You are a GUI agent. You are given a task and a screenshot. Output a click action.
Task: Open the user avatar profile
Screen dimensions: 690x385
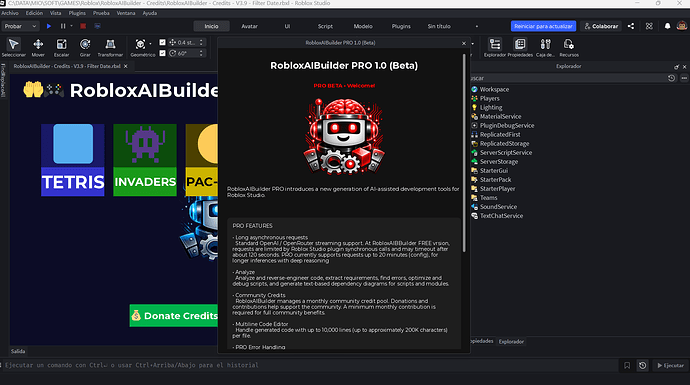coord(682,26)
